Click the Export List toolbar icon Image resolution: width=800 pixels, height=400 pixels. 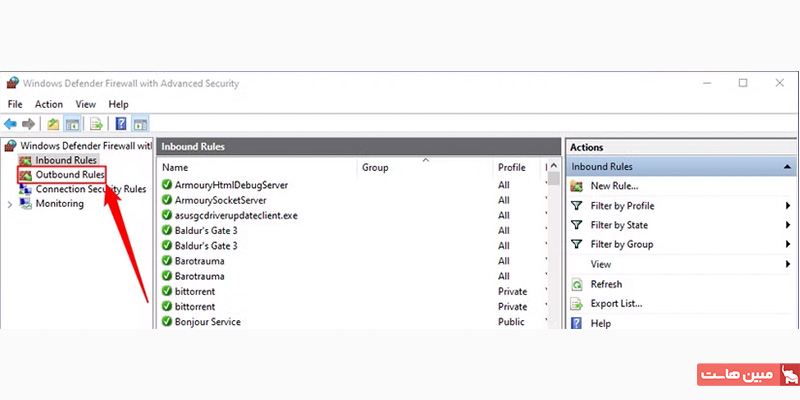tap(96, 123)
